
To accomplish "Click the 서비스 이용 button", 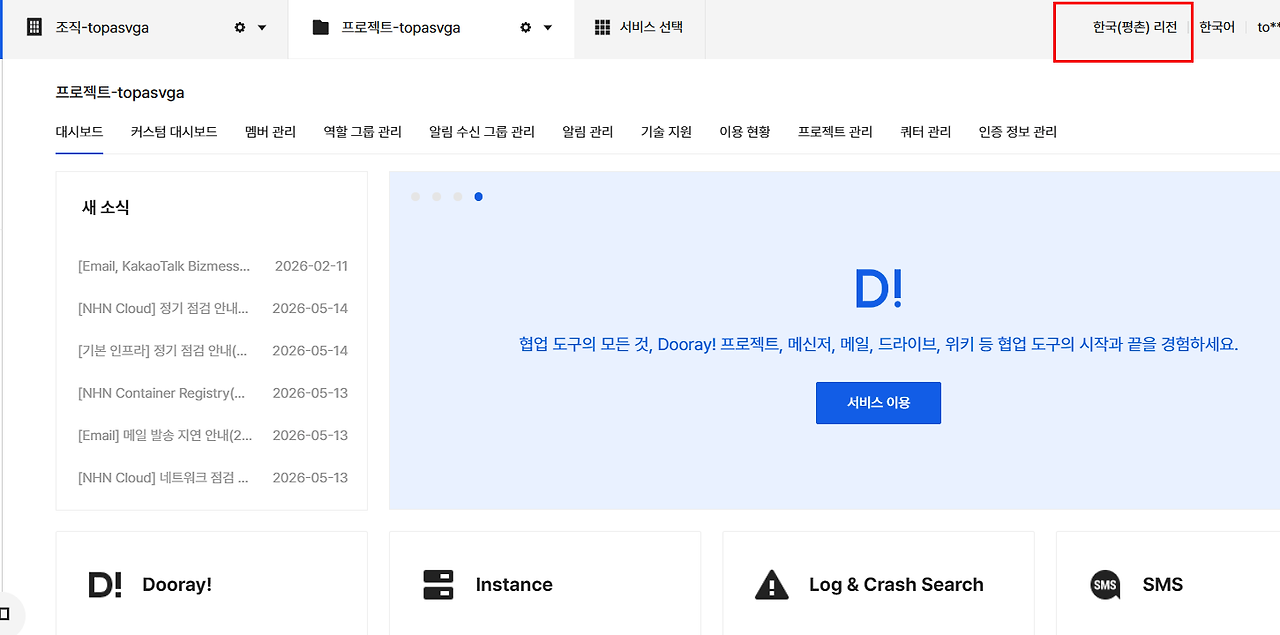I will pyautogui.click(x=878, y=403).
